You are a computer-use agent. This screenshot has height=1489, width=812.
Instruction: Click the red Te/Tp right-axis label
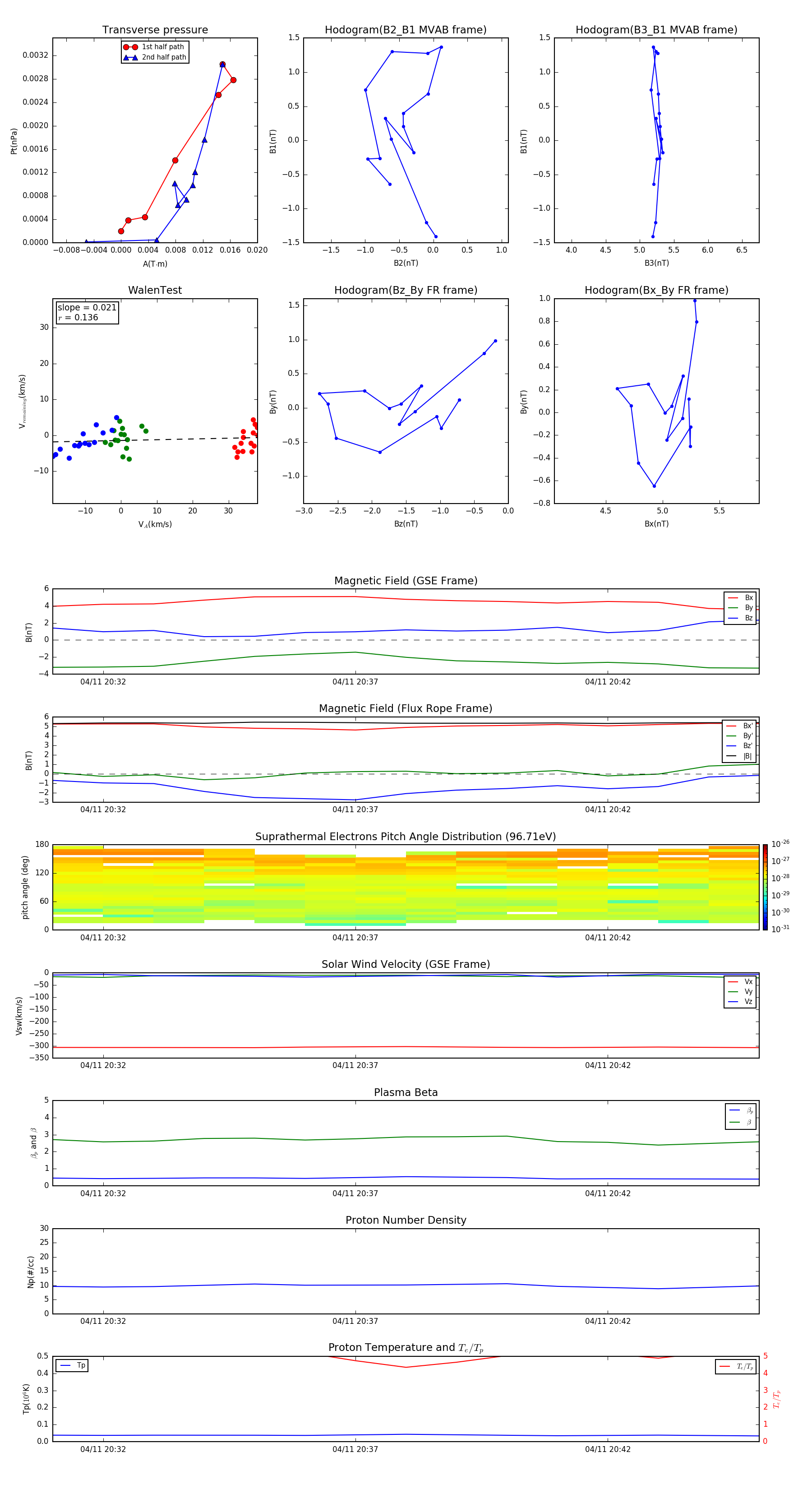pyautogui.click(x=776, y=1399)
